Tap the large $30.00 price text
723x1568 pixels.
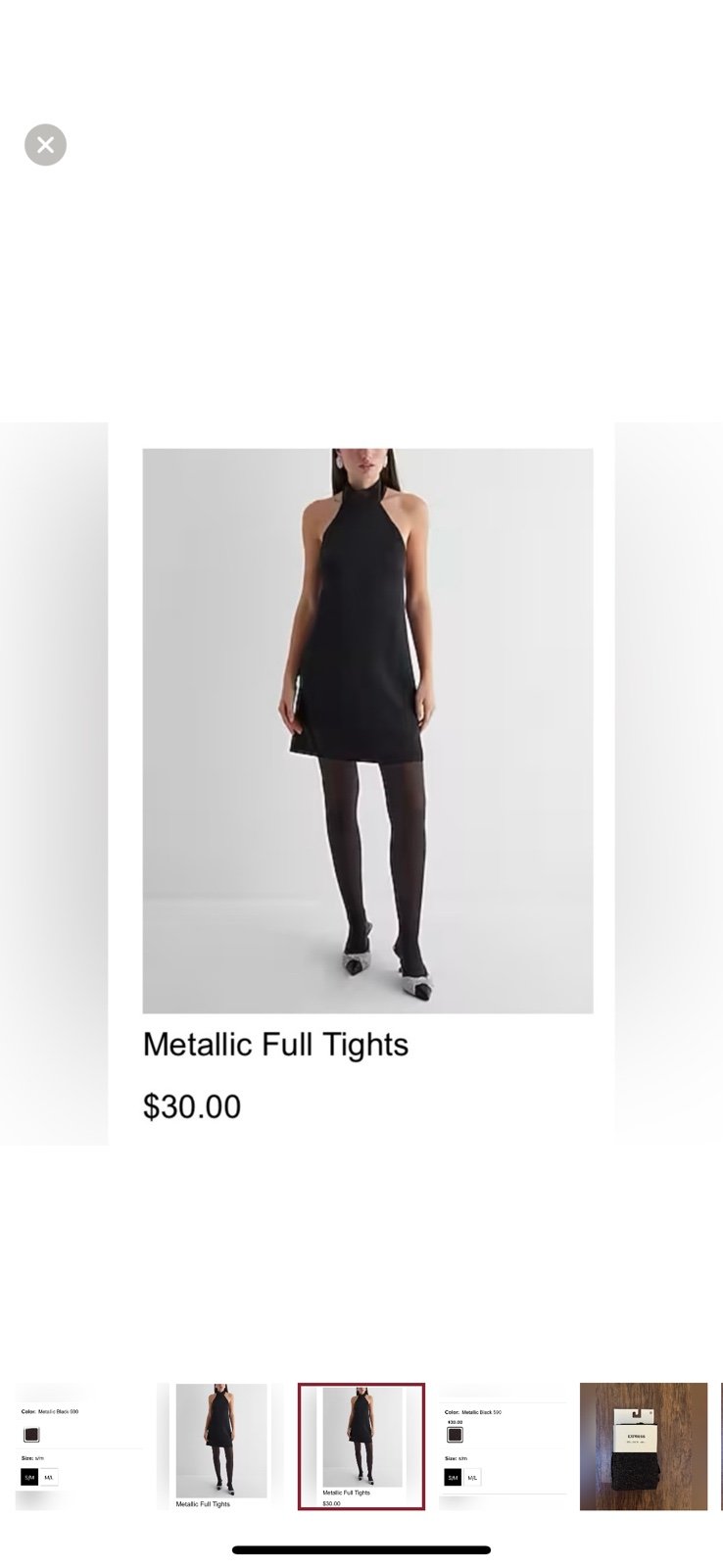192,1106
